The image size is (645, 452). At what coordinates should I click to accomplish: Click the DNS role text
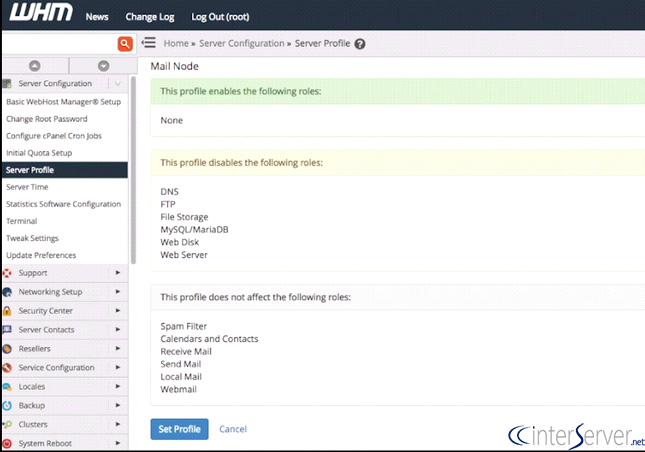[x=169, y=192]
